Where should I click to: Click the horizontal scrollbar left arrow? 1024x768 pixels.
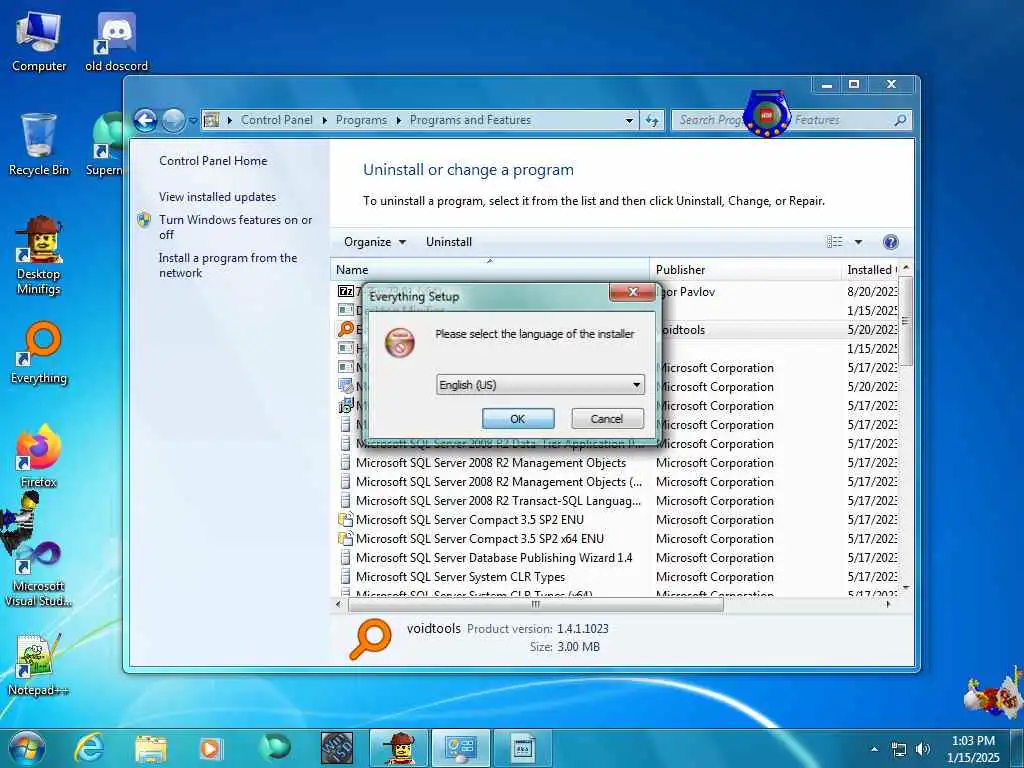pyautogui.click(x=338, y=605)
